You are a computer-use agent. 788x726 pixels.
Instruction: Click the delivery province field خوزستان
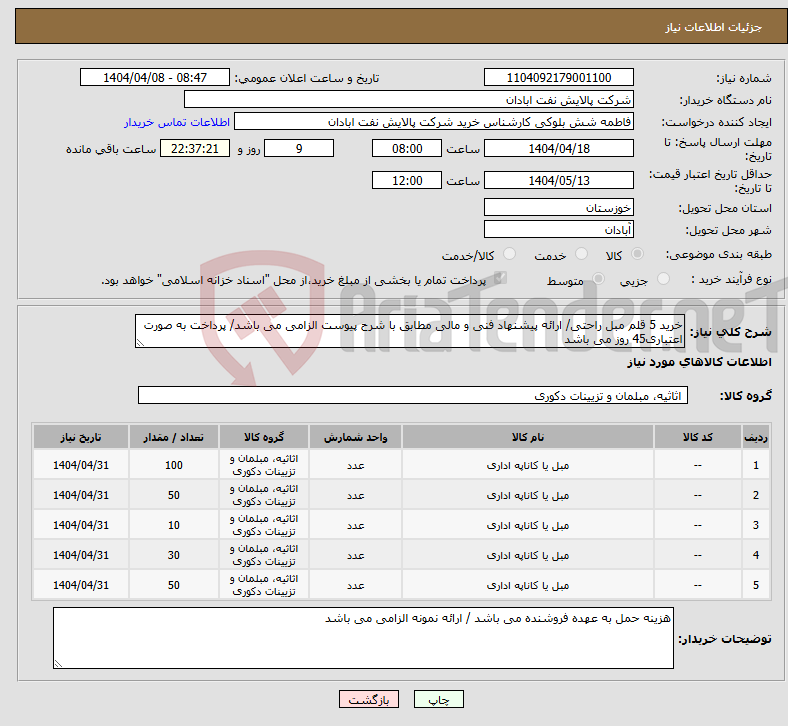click(559, 207)
